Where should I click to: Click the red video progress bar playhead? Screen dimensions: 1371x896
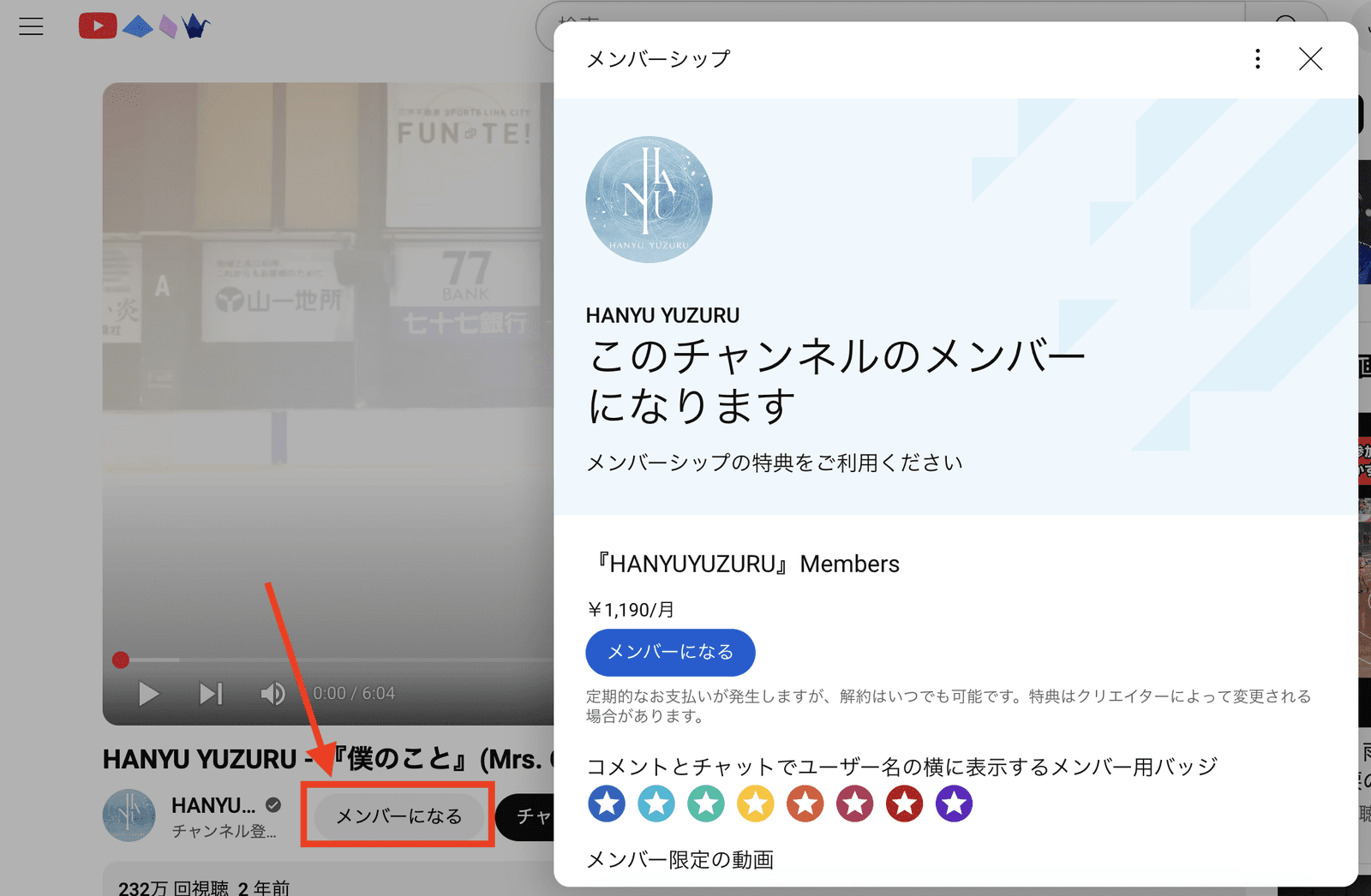pyautogui.click(x=121, y=660)
